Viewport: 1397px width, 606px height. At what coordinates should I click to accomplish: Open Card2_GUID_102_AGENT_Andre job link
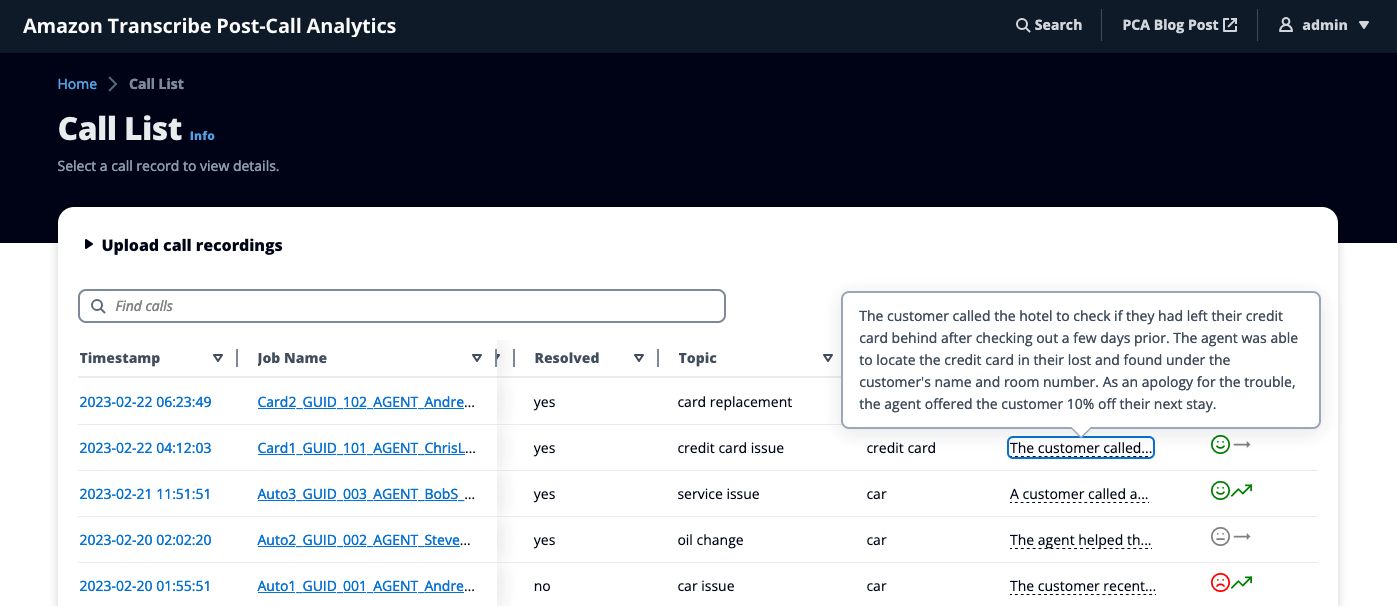click(x=365, y=402)
